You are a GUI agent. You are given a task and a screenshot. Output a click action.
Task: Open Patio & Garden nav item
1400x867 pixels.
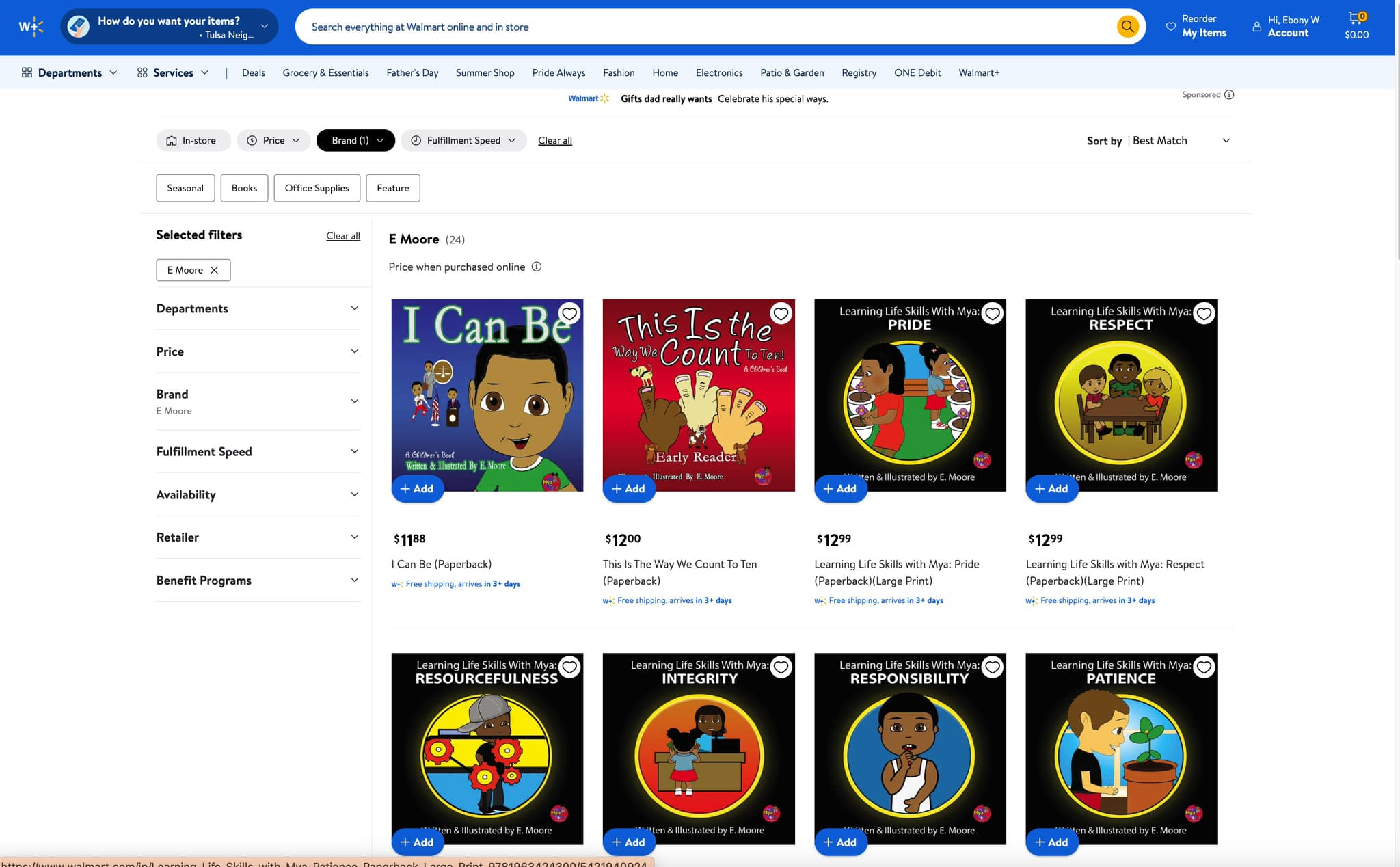(x=792, y=72)
